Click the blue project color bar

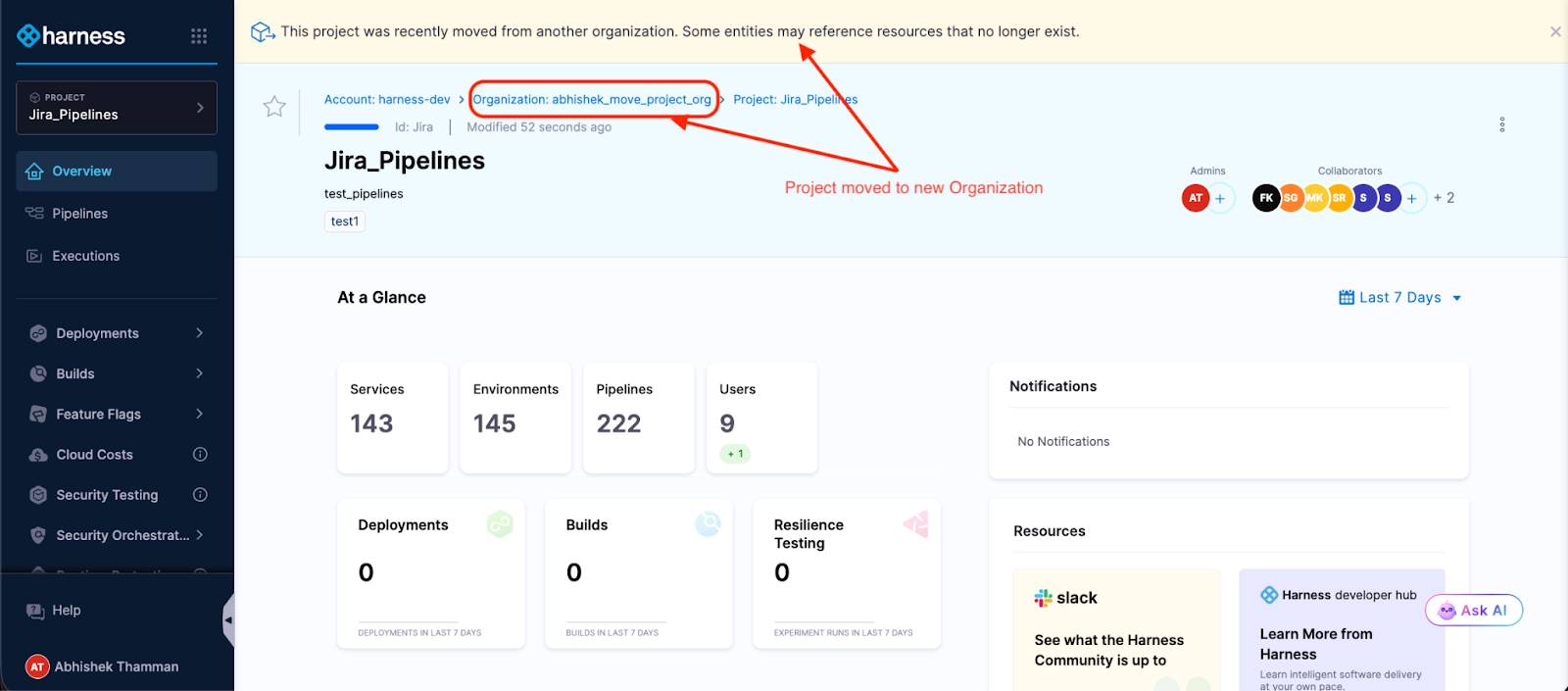[x=351, y=127]
